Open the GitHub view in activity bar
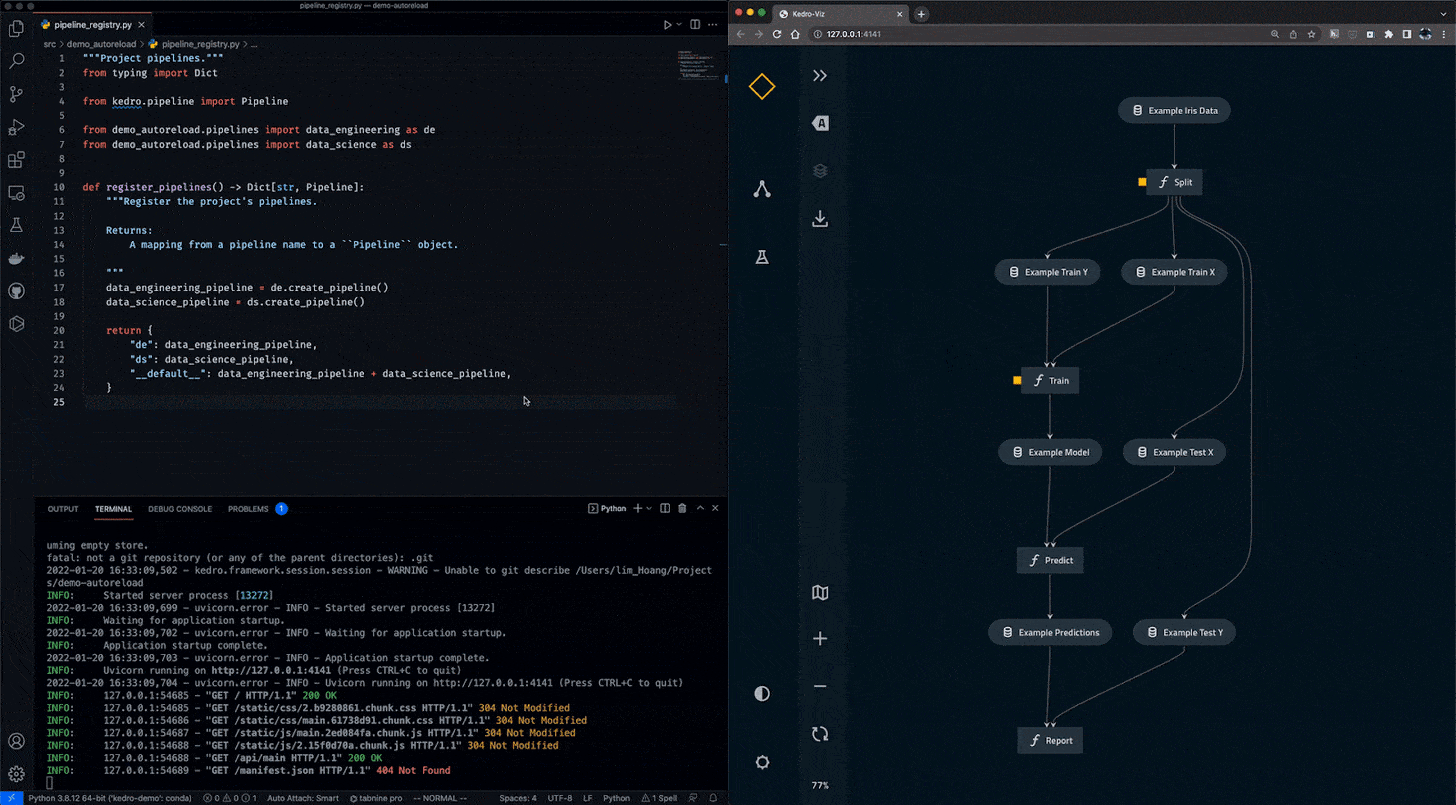The width and height of the screenshot is (1456, 805). (16, 291)
